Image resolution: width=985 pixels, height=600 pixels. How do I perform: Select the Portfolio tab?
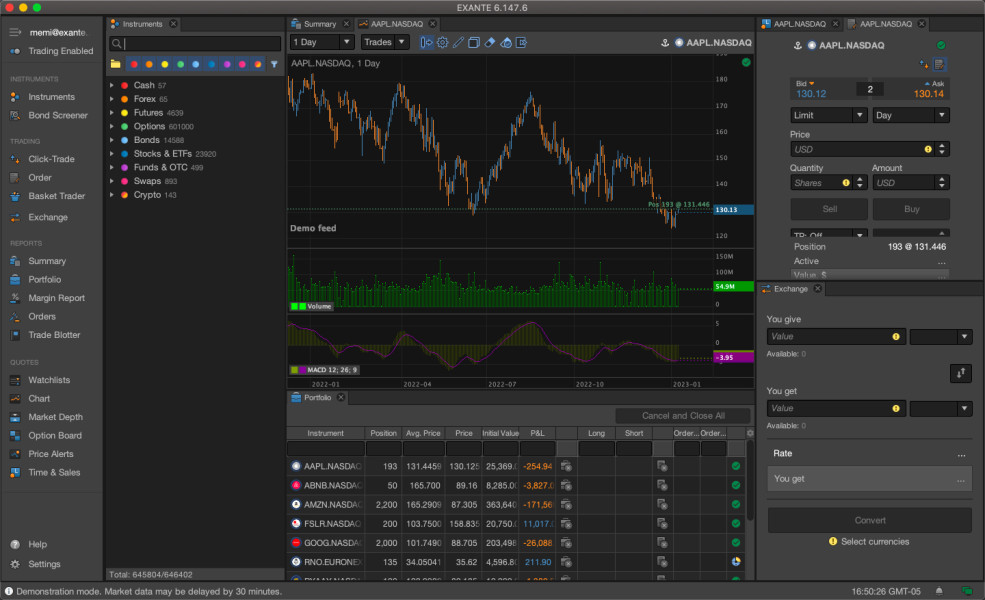[317, 397]
